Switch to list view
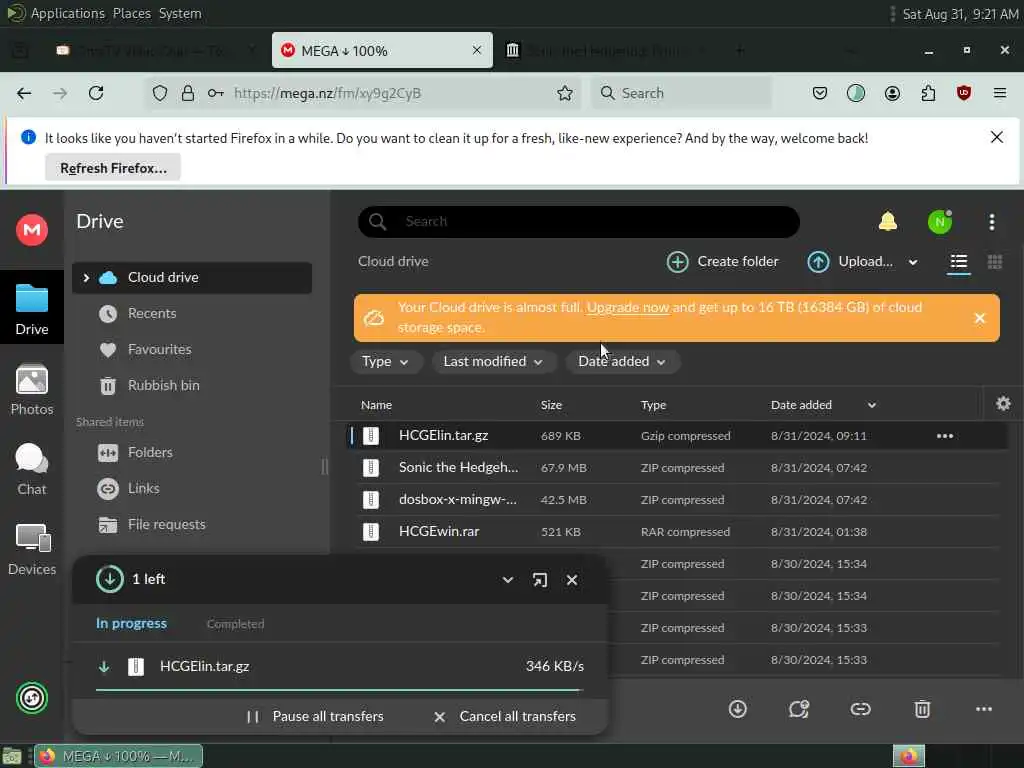Viewport: 1024px width, 768px height. [x=959, y=262]
